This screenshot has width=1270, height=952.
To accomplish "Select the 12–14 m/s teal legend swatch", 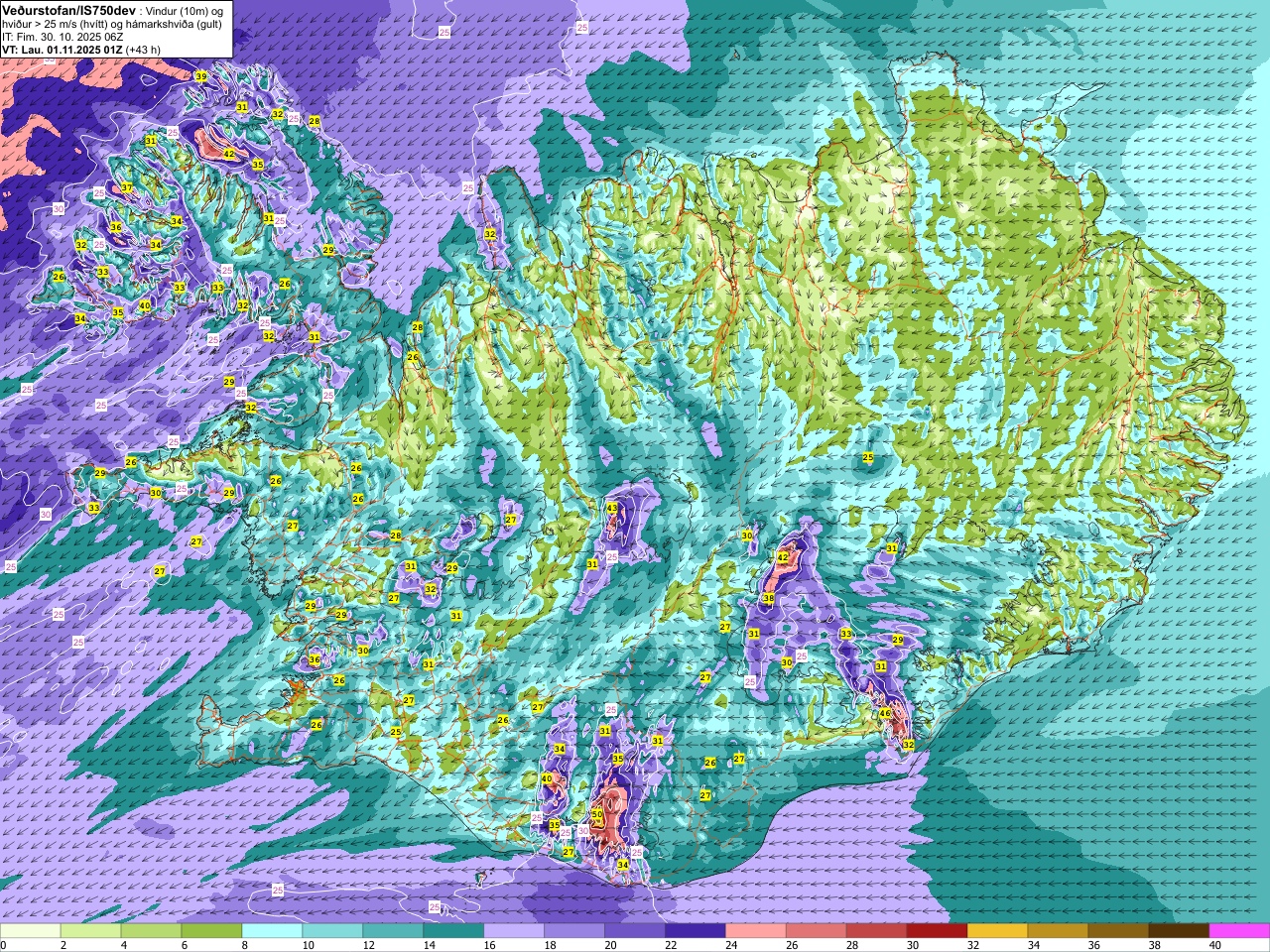I will [393, 931].
